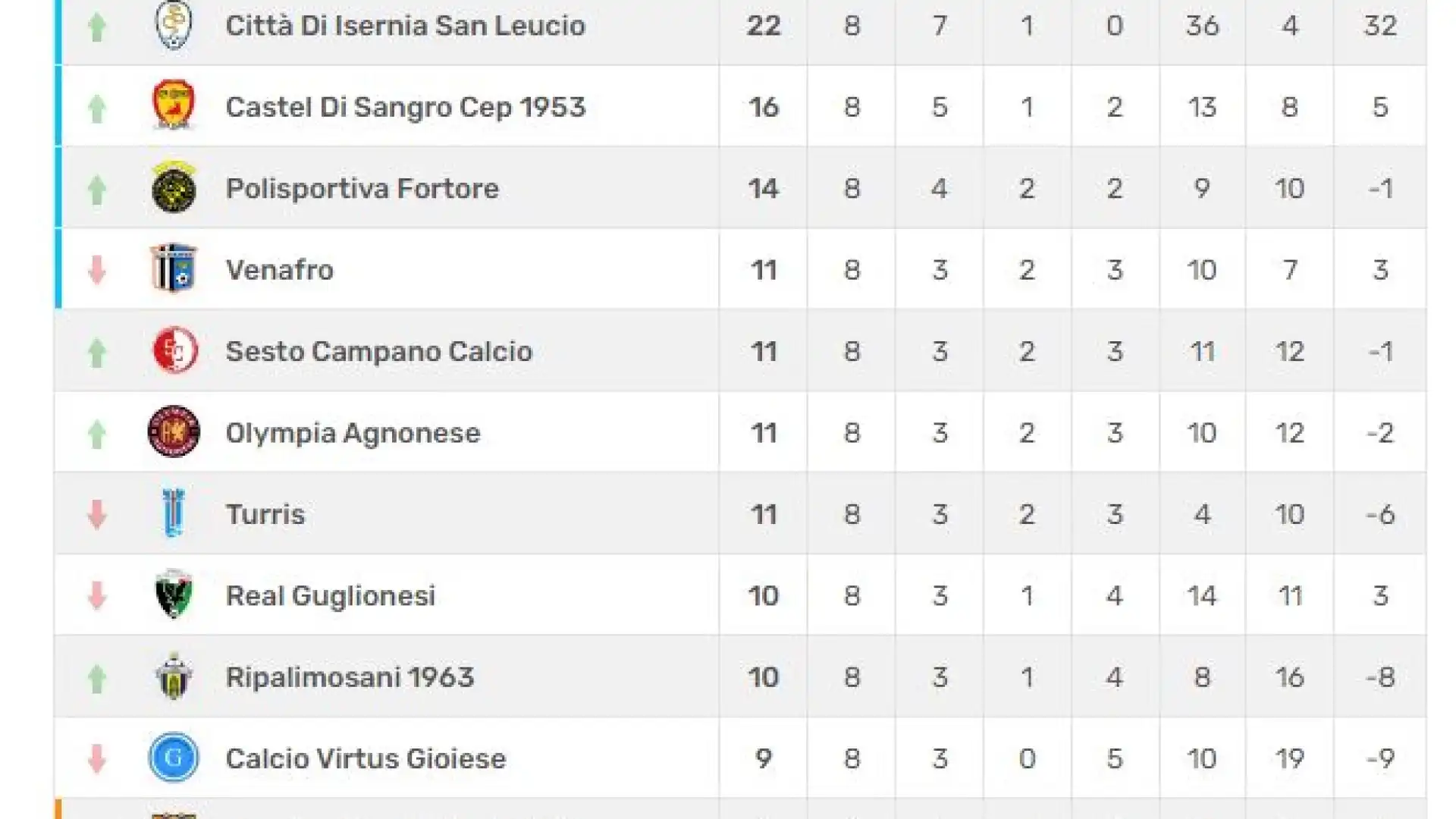
Task: Click the Castel Di Sangro Cep 1953 logo
Action: [174, 105]
